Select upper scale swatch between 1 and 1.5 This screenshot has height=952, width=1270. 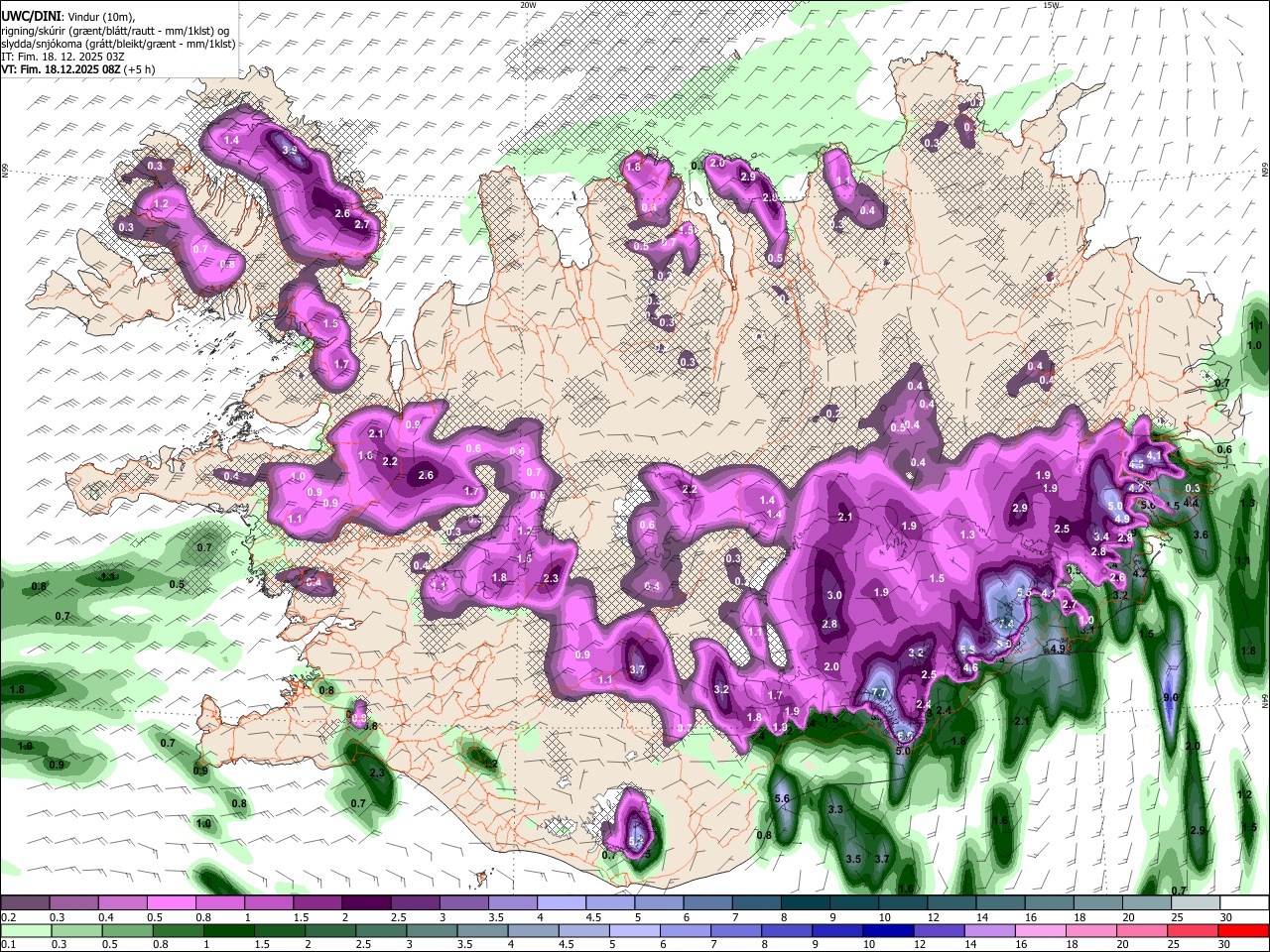click(x=268, y=902)
